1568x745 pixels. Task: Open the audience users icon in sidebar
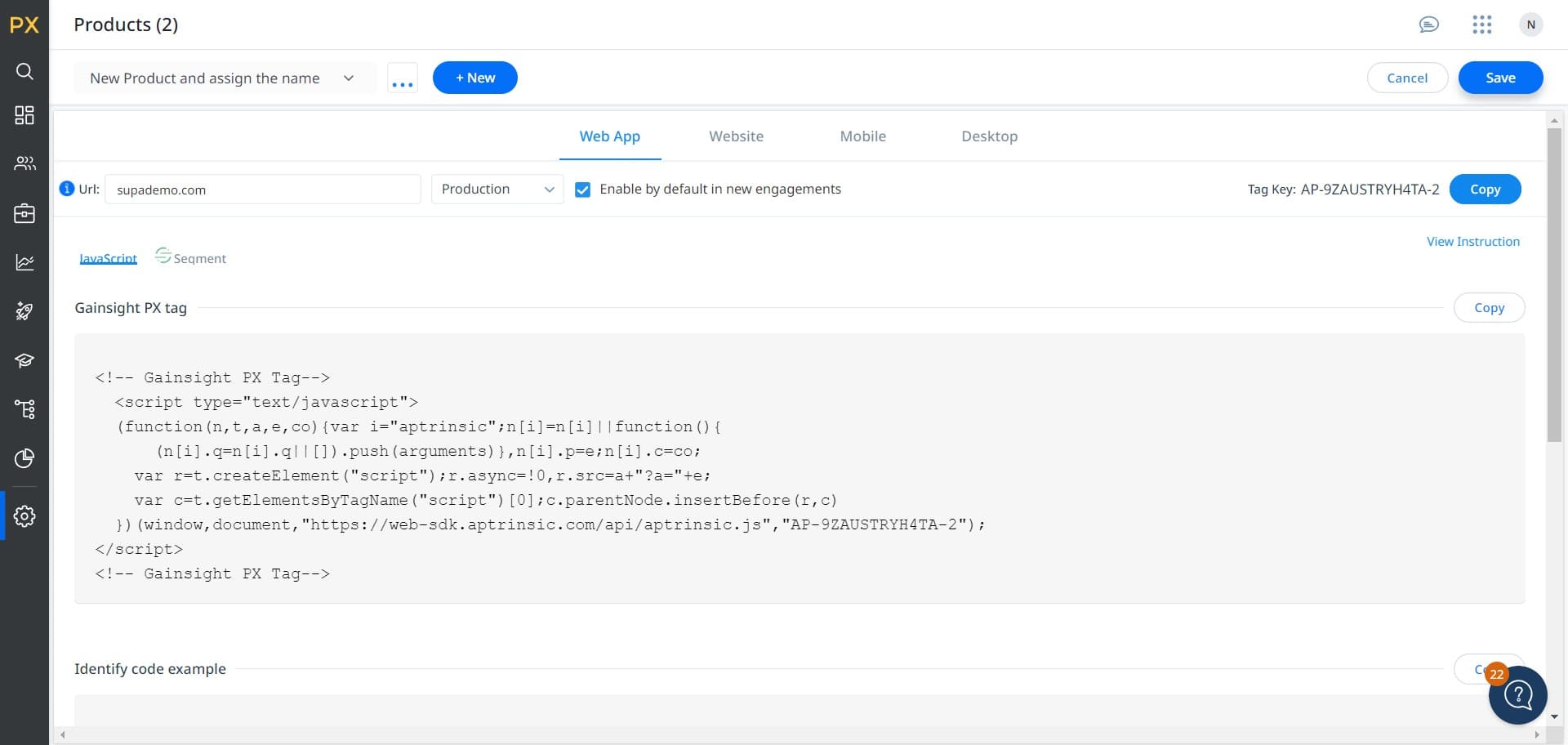[24, 163]
